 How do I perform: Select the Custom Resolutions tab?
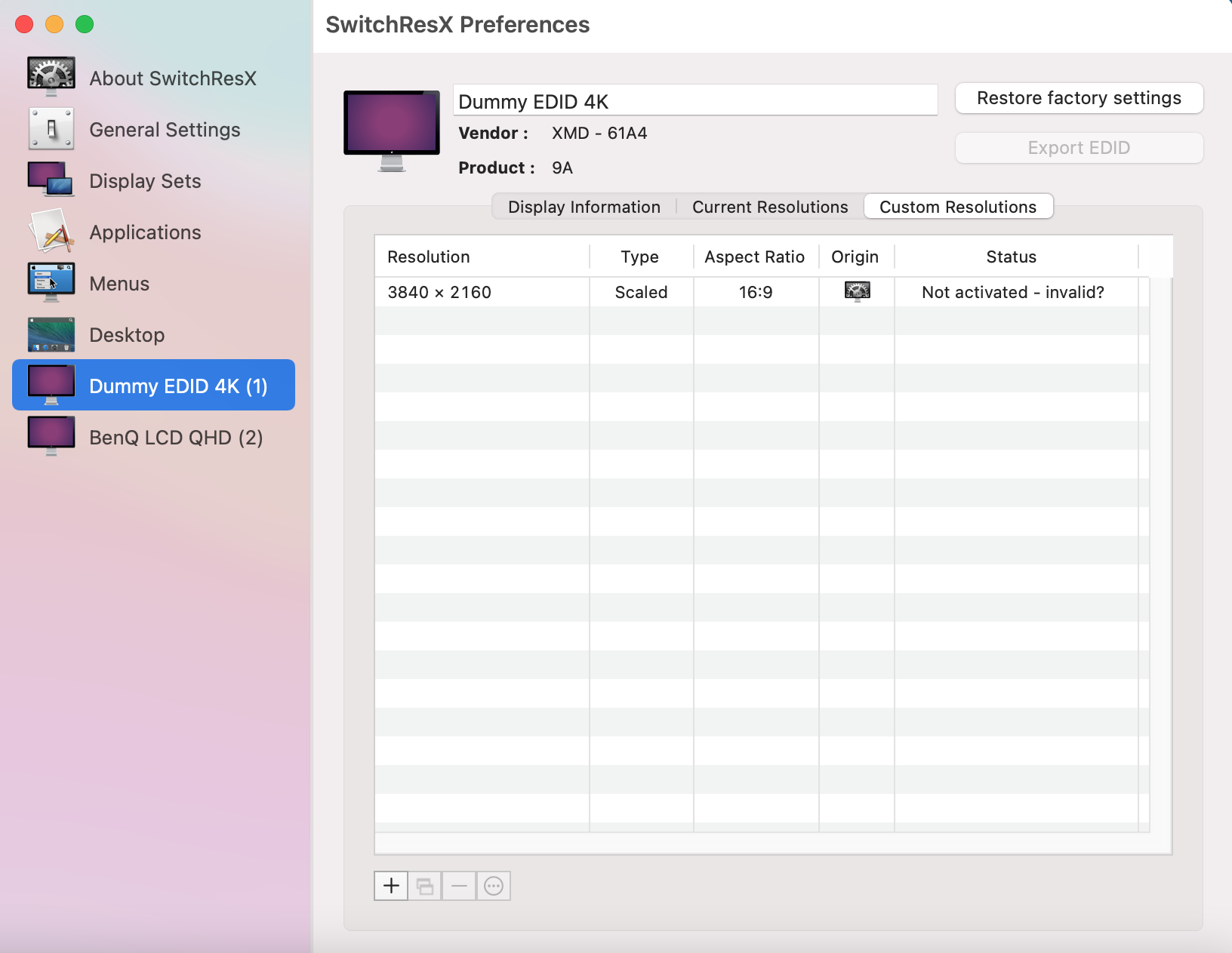(957, 207)
